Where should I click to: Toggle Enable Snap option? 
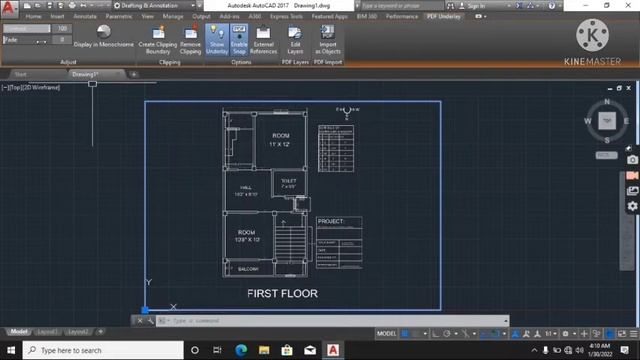(x=239, y=40)
